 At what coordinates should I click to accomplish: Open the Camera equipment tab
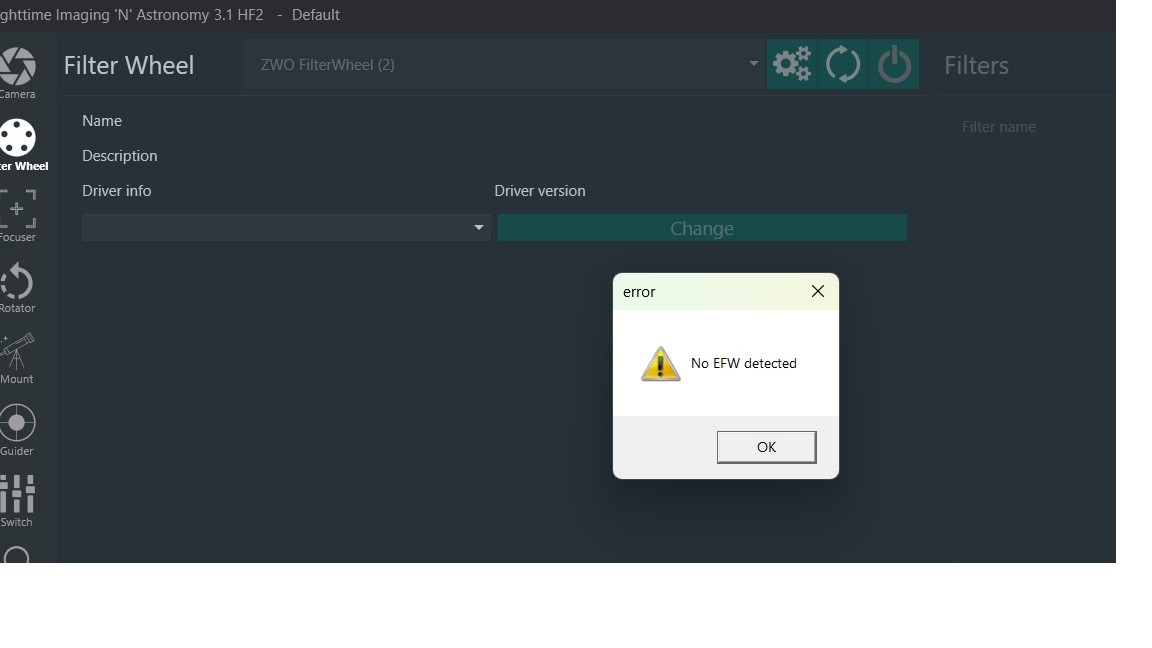[17, 72]
